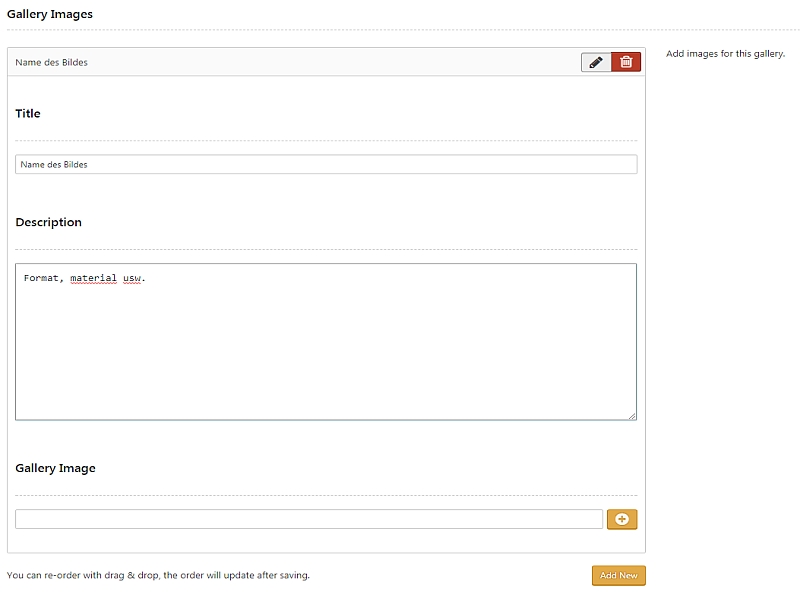
Task: Click the pencil edit icon
Action: 596,62
